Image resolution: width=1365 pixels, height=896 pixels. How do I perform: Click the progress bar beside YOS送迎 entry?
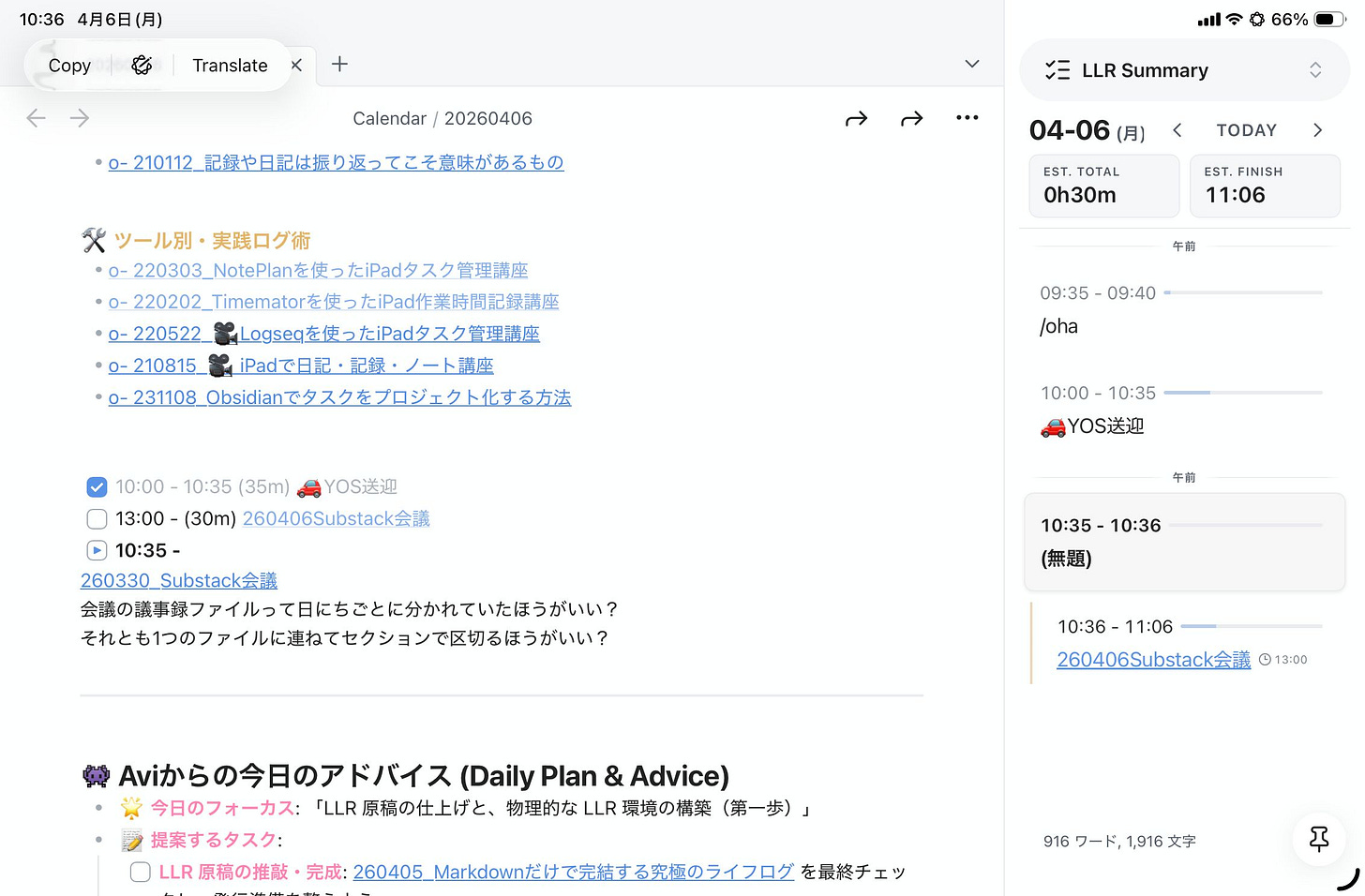[x=1244, y=393]
